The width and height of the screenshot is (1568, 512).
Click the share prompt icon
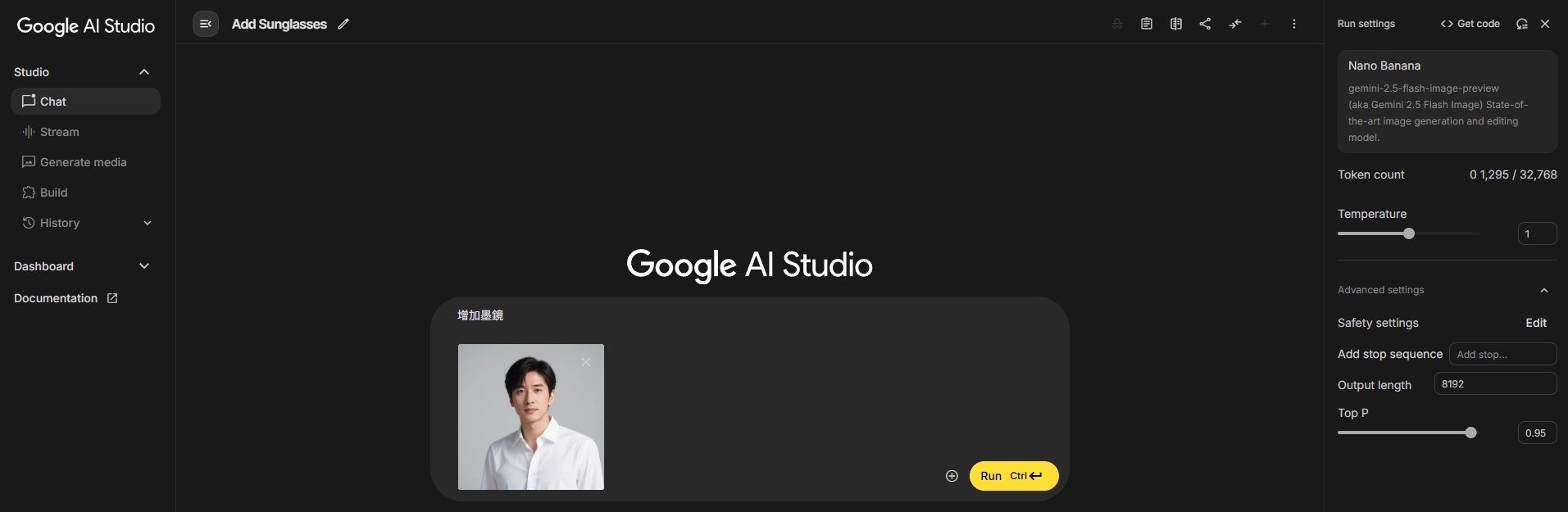[1205, 24]
